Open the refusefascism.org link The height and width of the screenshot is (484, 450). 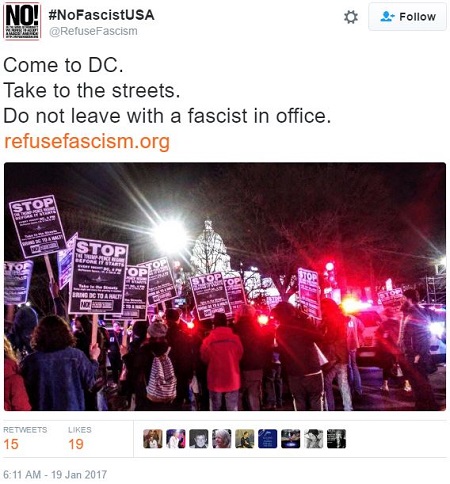click(87, 141)
